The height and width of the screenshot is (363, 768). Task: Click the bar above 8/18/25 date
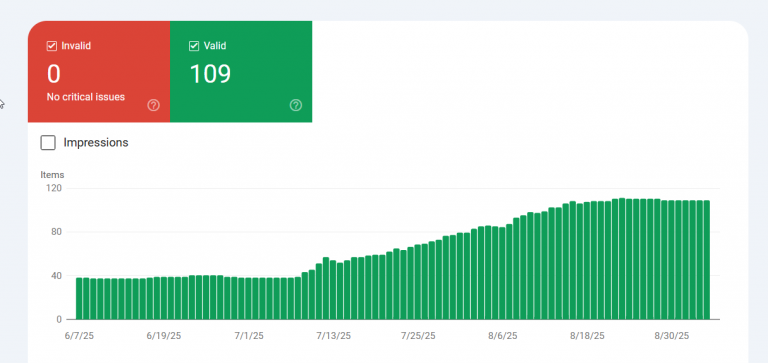[587, 261]
